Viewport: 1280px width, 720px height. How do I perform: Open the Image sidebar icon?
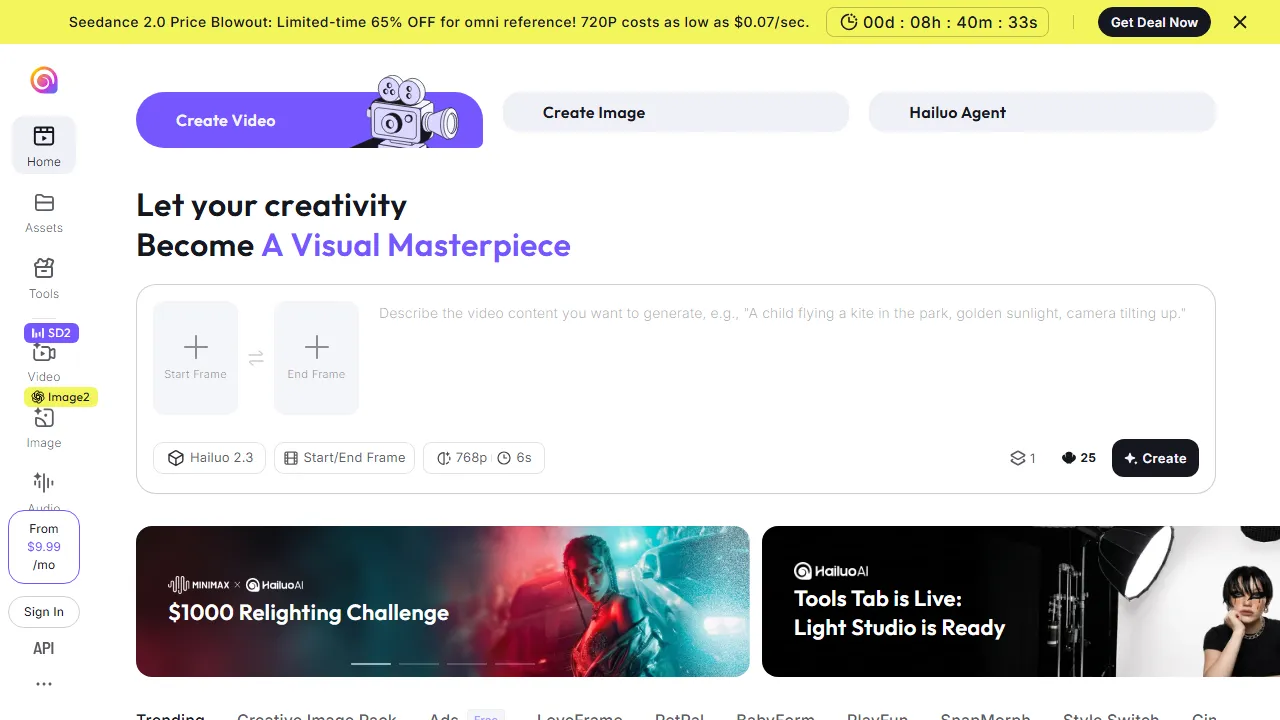pos(44,418)
